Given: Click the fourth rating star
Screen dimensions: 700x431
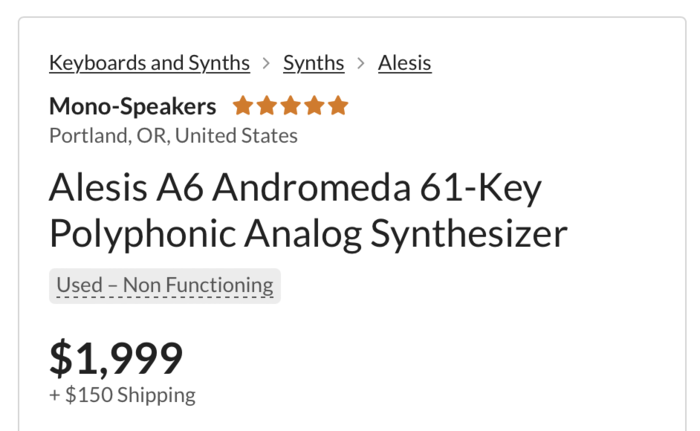Looking at the screenshot, I should (314, 106).
